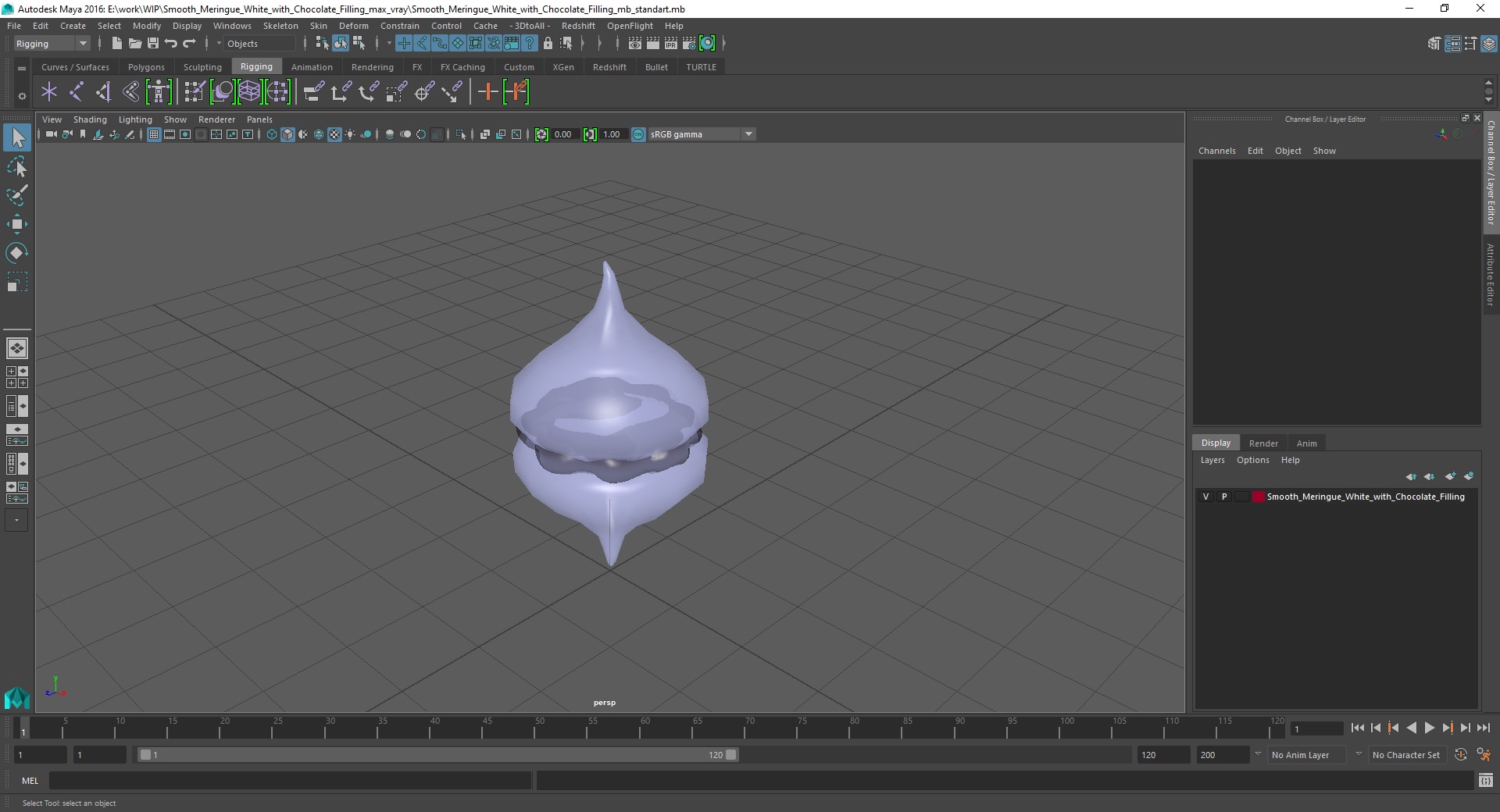This screenshot has width=1500, height=812.
Task: Toggle view transform for sRGB gamma
Action: (x=638, y=134)
